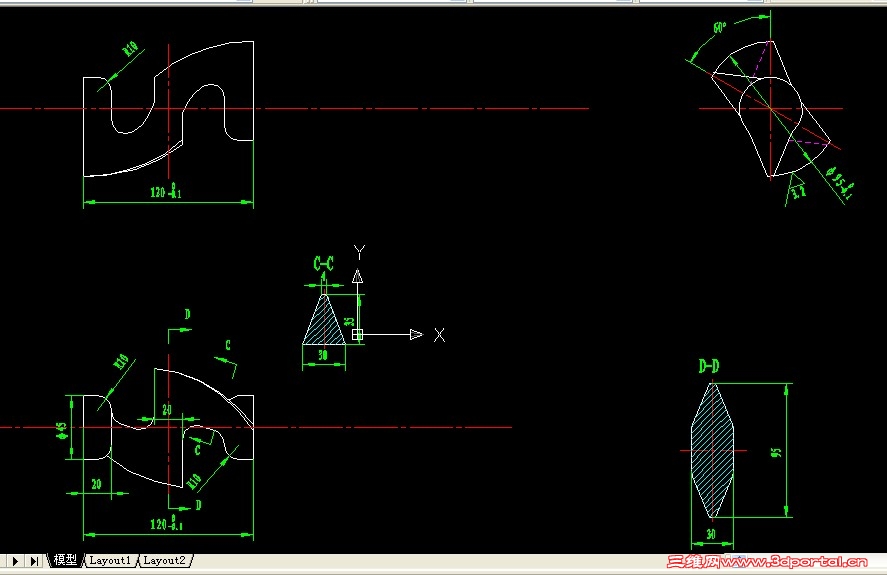Select the 95 height dimension of D-D
This screenshot has height=575, width=887.
[x=776, y=453]
